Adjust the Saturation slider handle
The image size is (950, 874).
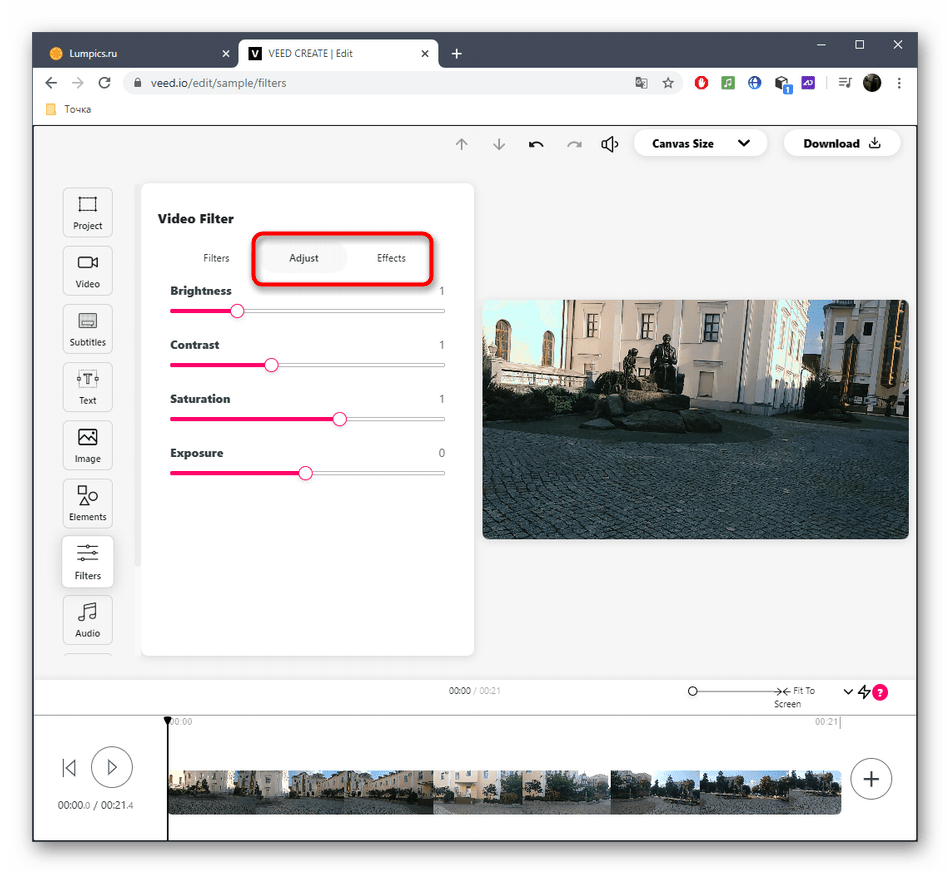pyautogui.click(x=340, y=419)
